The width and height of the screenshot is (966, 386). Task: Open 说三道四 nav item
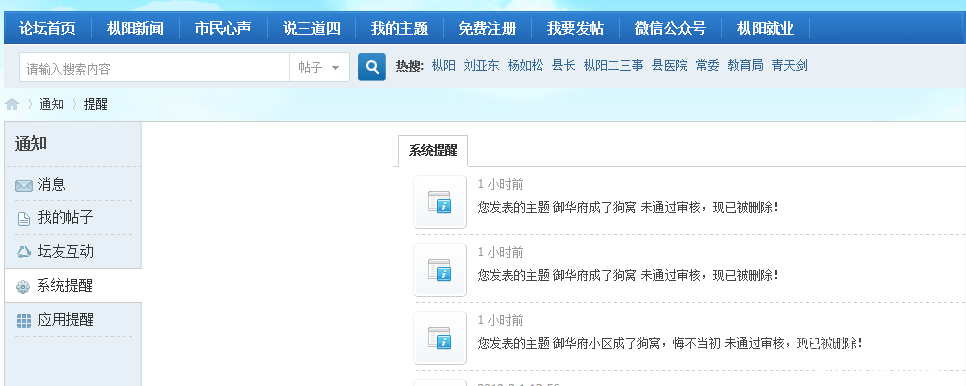[x=311, y=28]
